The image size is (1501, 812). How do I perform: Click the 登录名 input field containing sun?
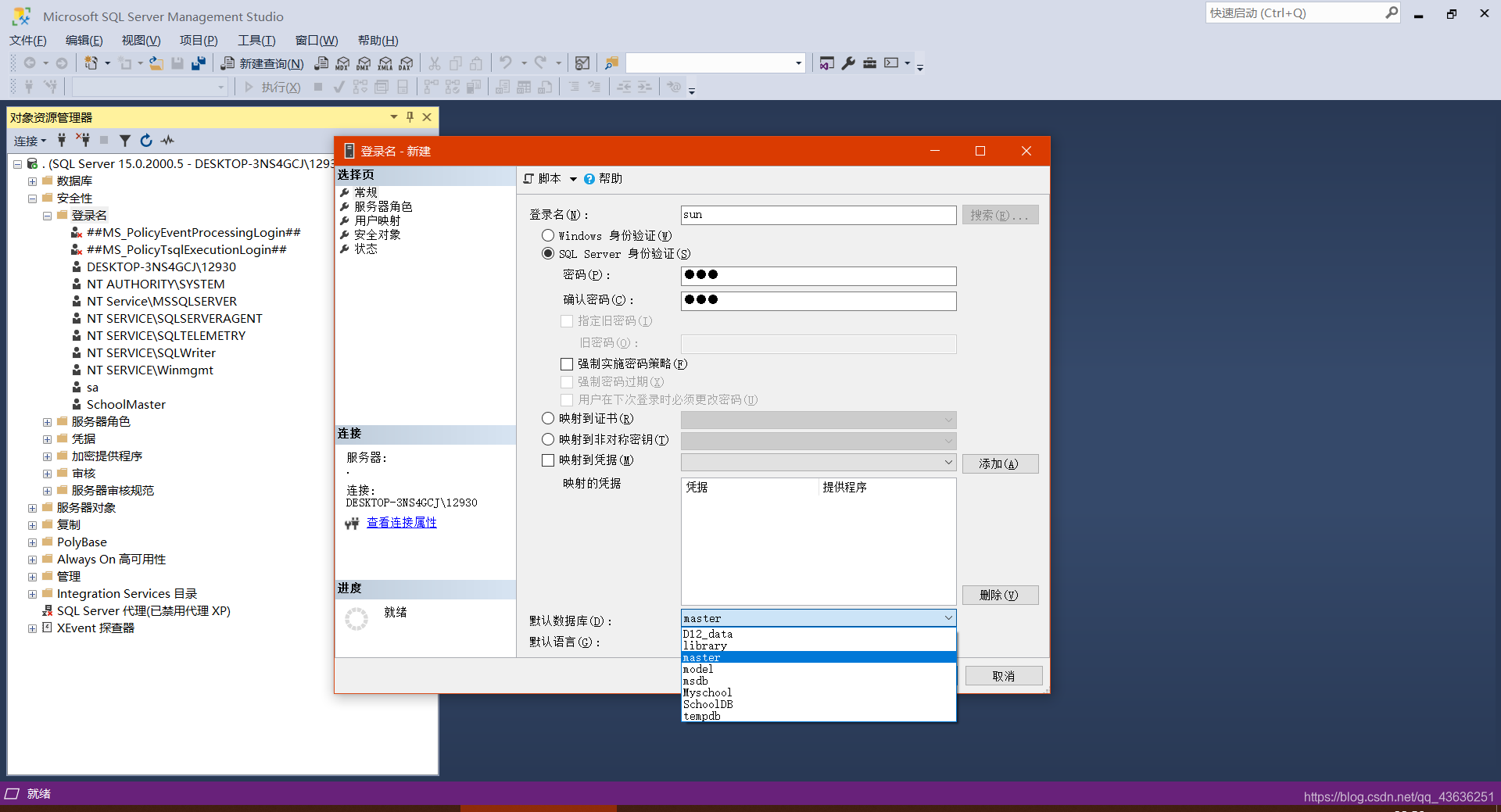(819, 215)
